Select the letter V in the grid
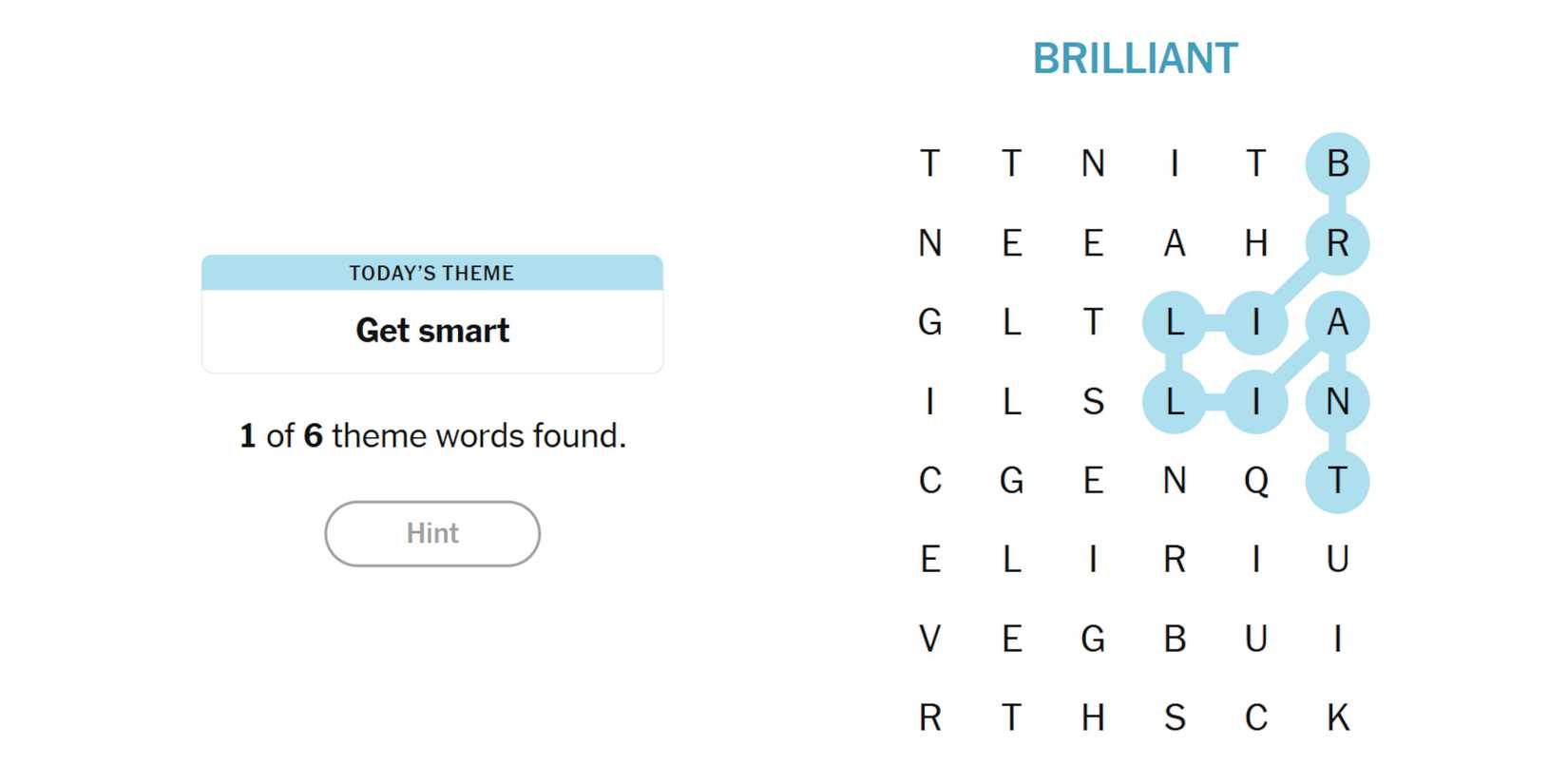This screenshot has width=1568, height=784. (x=930, y=639)
